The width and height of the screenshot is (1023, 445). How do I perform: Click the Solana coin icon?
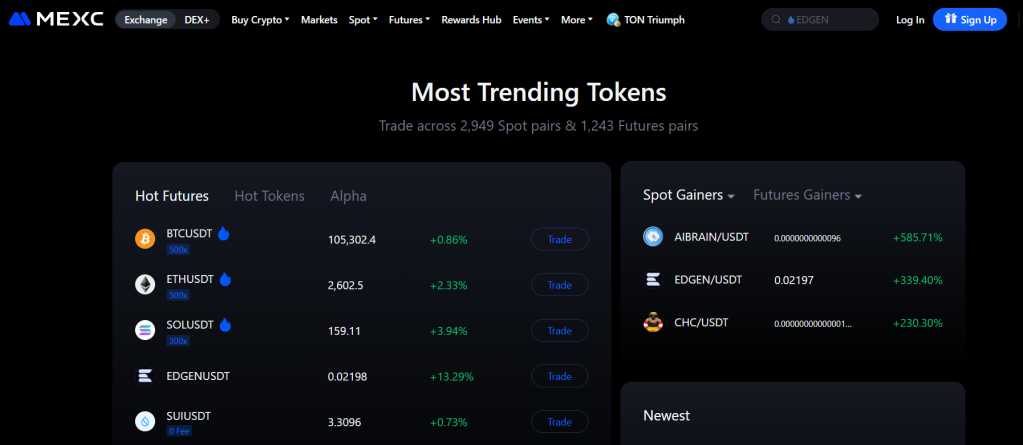click(145, 330)
